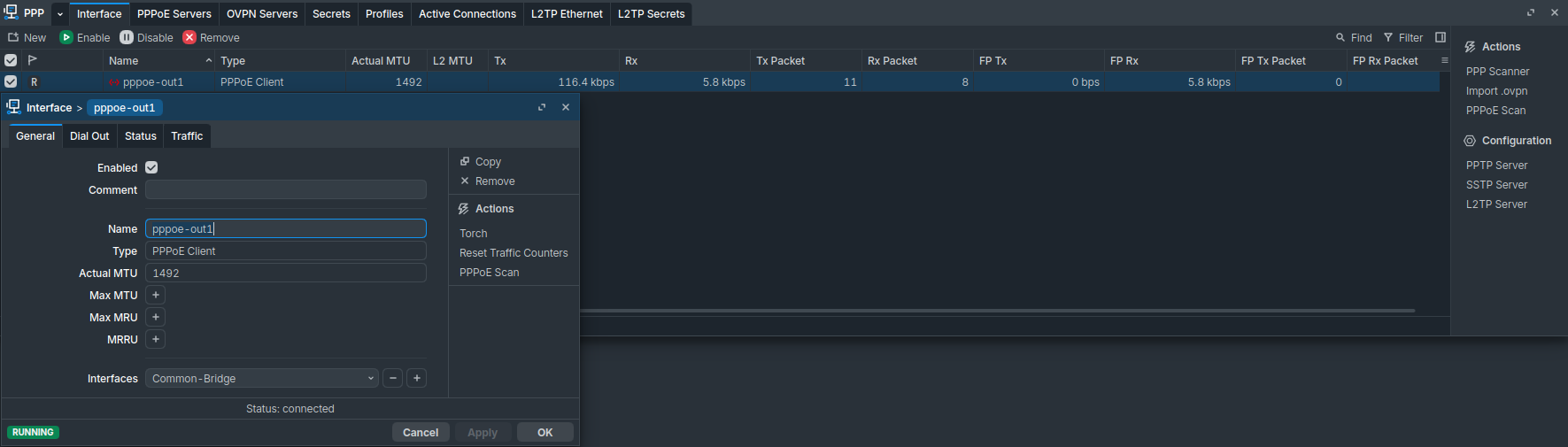
Task: Click the New interface icon
Action: pyautogui.click(x=13, y=37)
